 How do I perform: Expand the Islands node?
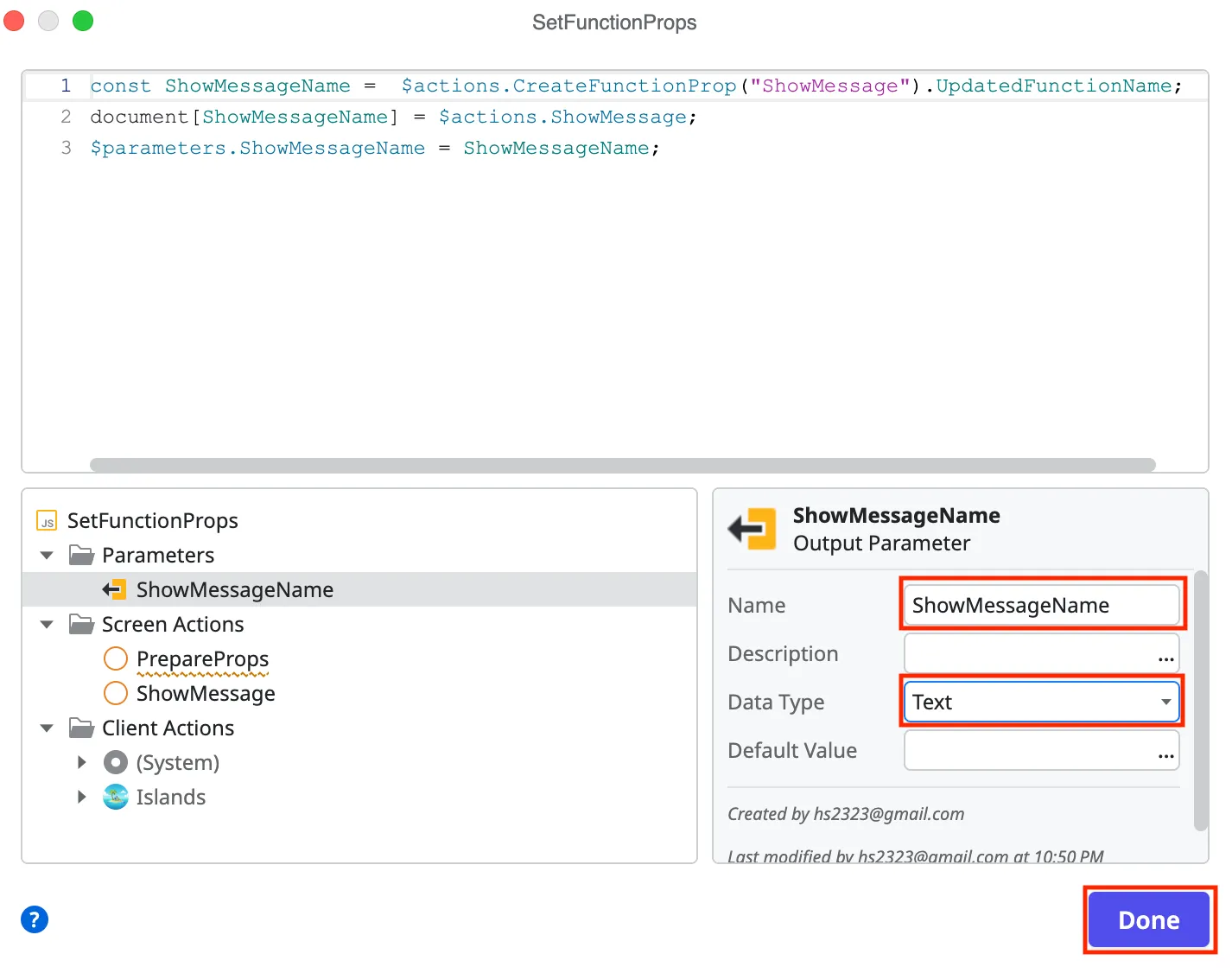point(82,797)
